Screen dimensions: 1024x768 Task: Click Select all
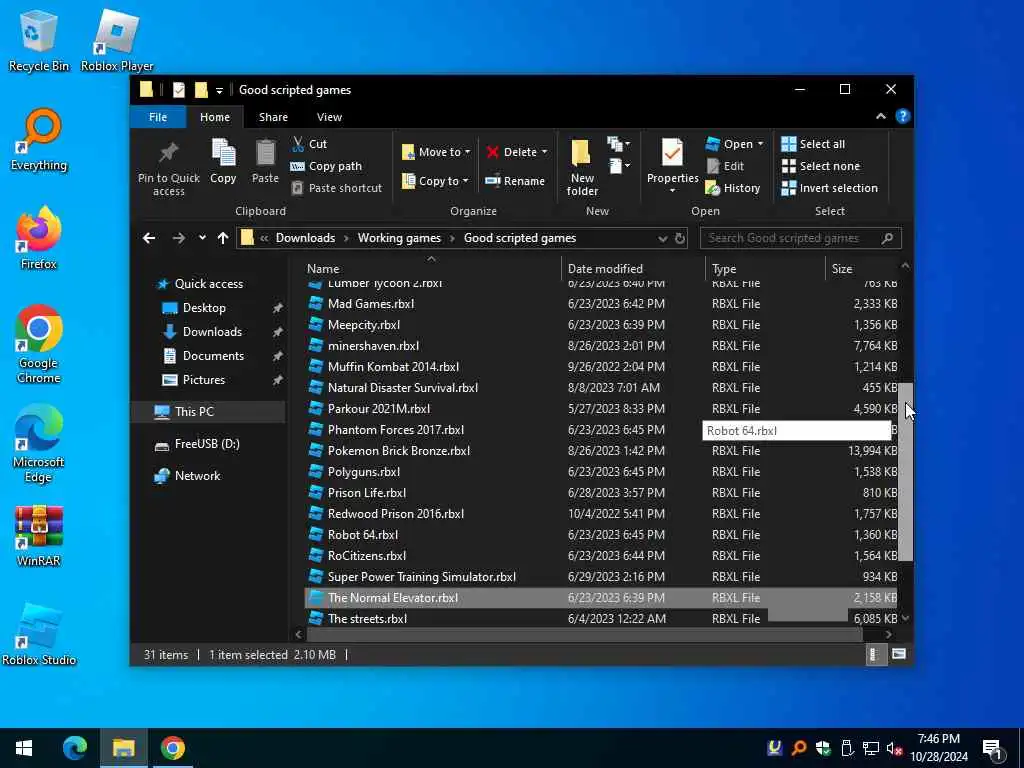[x=813, y=144]
